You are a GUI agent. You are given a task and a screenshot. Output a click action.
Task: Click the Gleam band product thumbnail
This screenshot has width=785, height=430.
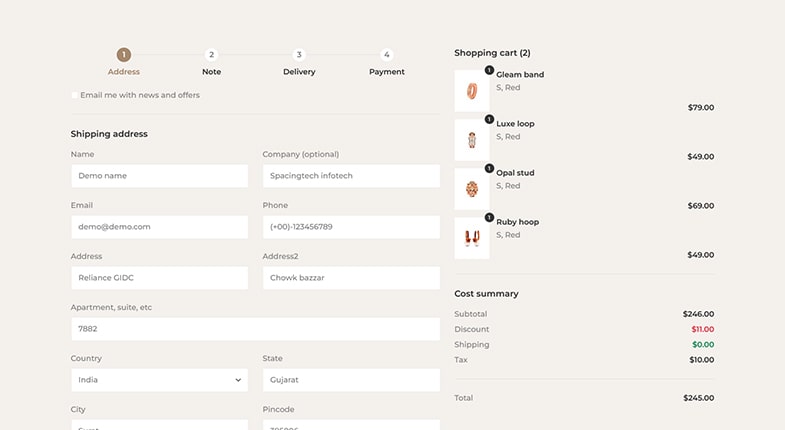(x=471, y=91)
